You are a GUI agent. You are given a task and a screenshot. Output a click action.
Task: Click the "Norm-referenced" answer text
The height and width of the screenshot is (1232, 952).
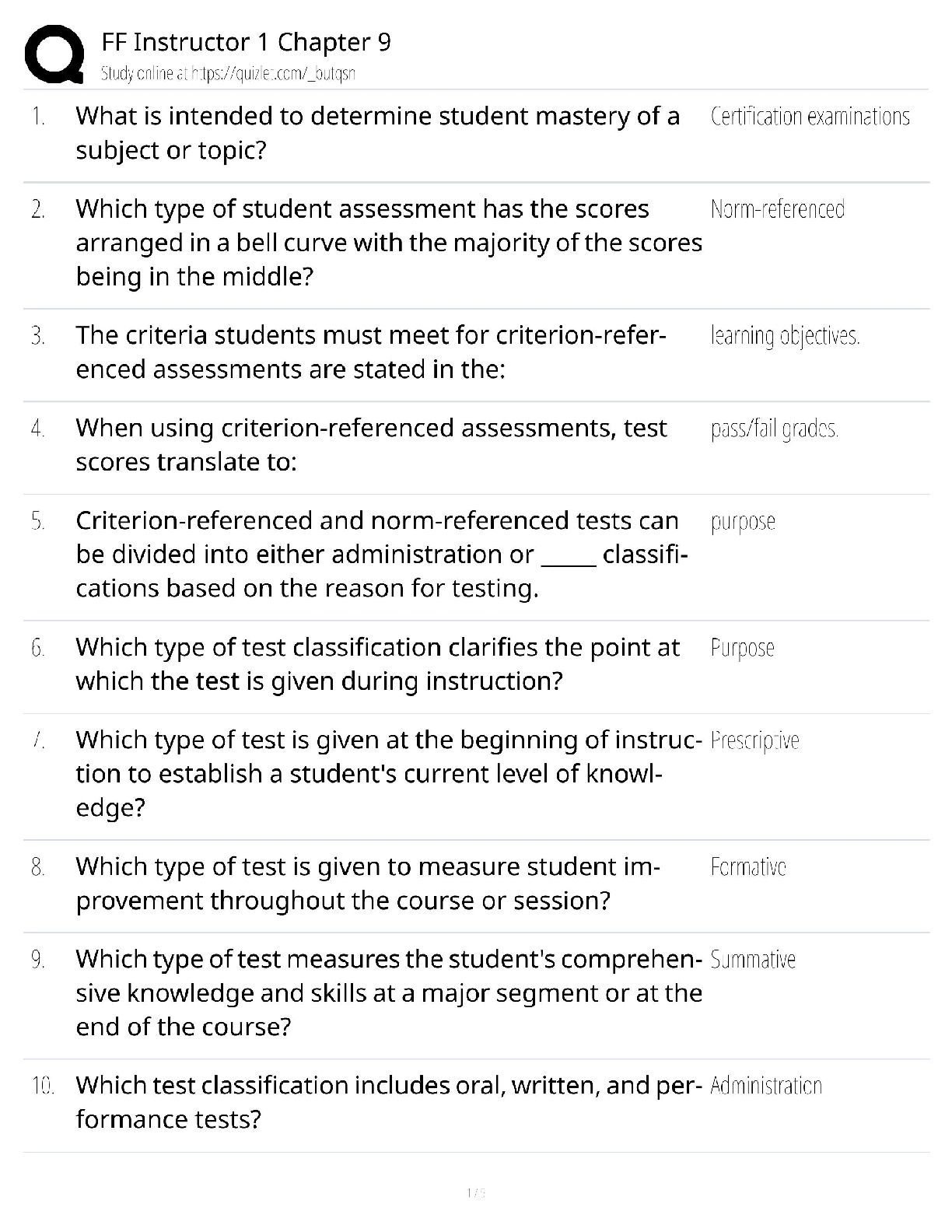point(777,209)
